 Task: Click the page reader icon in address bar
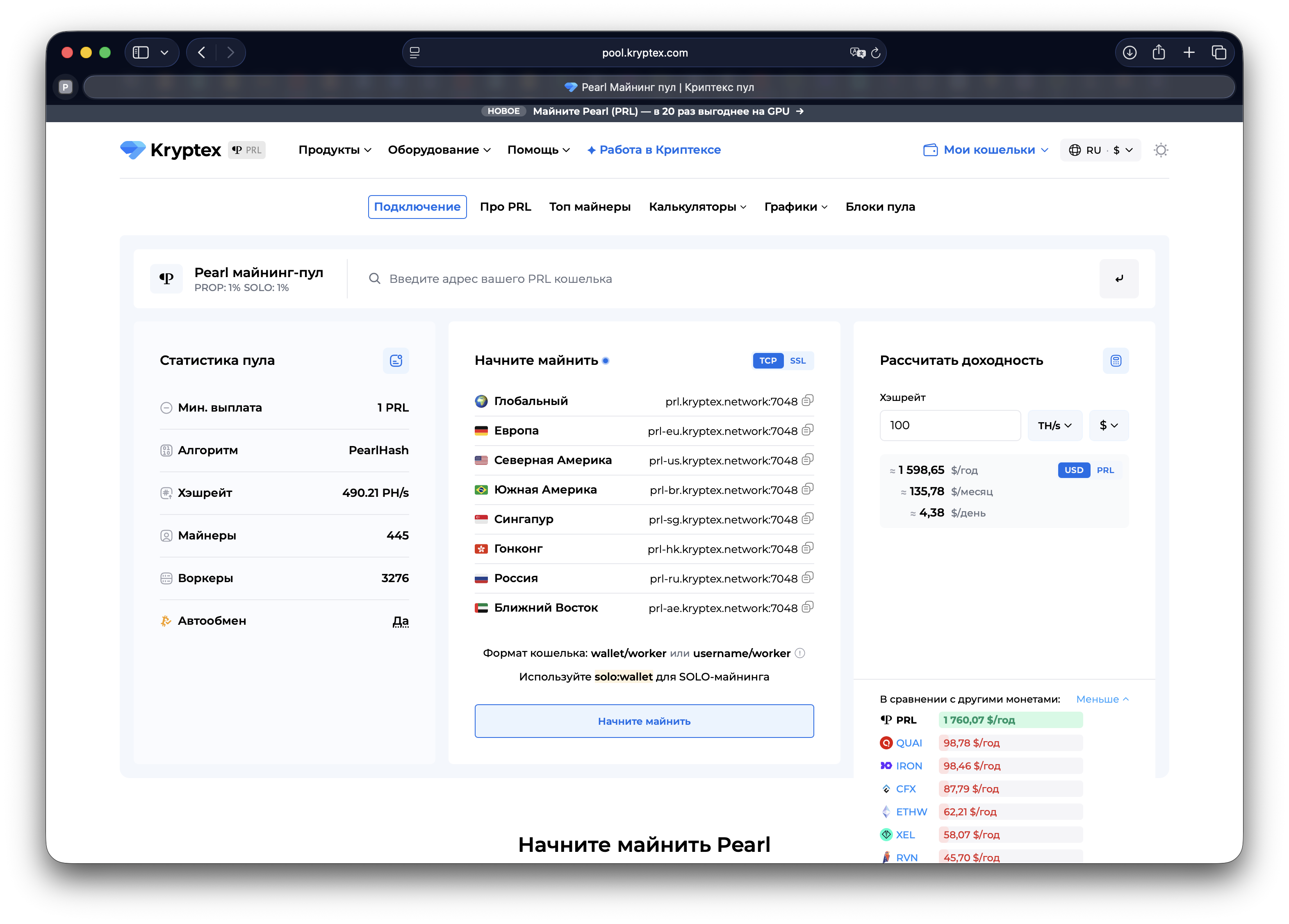(x=415, y=53)
